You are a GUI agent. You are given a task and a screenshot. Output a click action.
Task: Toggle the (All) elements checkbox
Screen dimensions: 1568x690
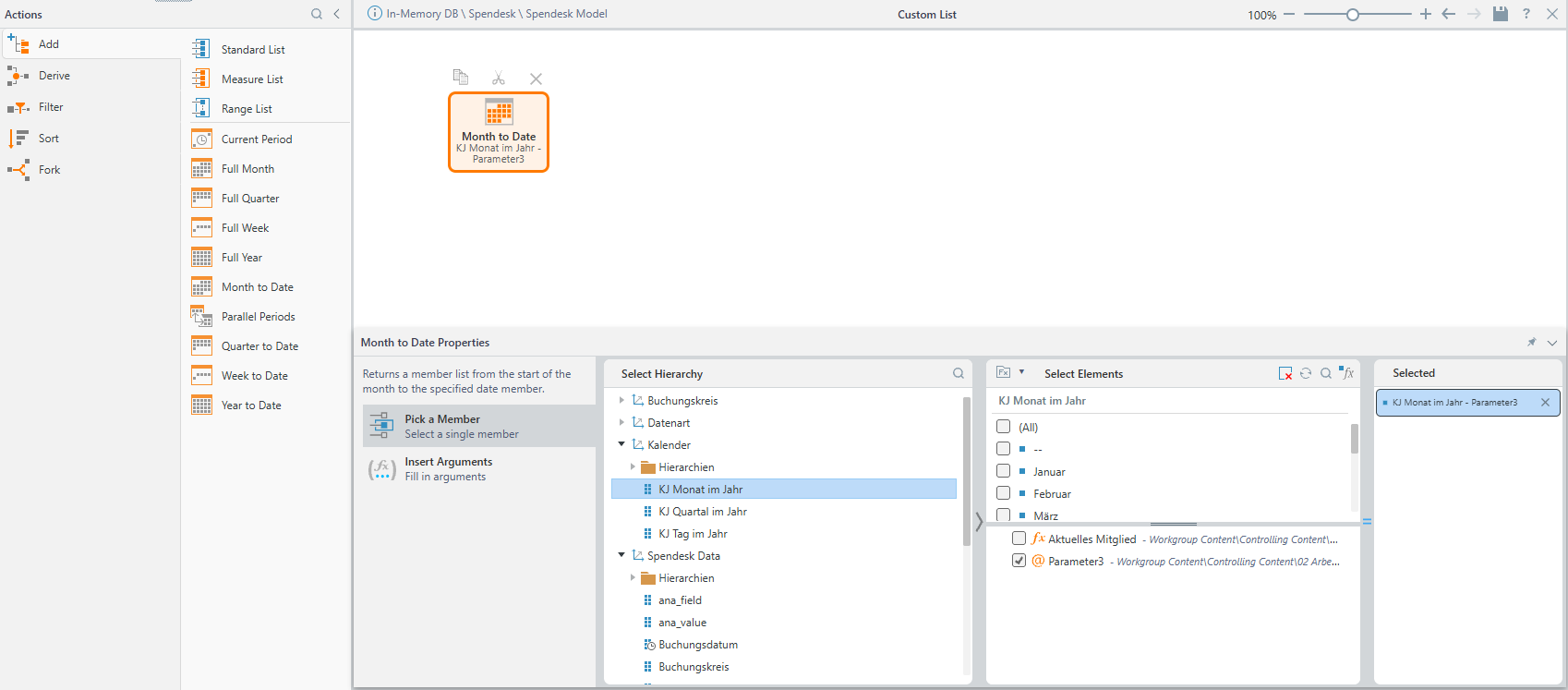click(1004, 427)
